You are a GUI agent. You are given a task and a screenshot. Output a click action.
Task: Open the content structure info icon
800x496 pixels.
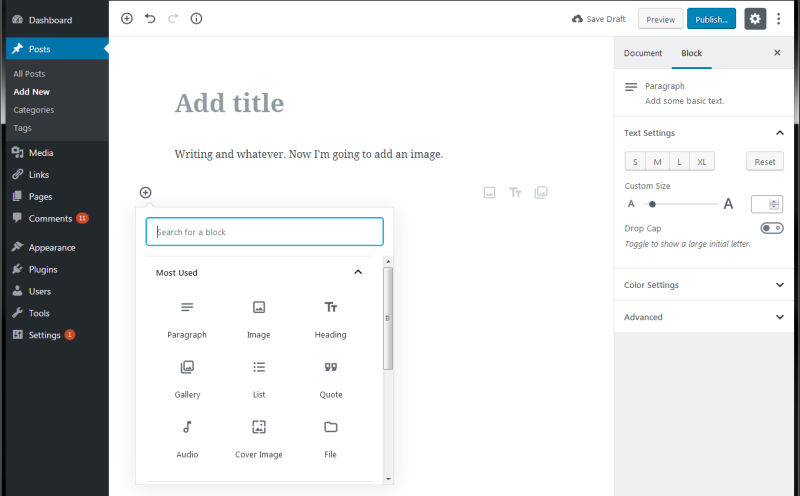click(196, 19)
